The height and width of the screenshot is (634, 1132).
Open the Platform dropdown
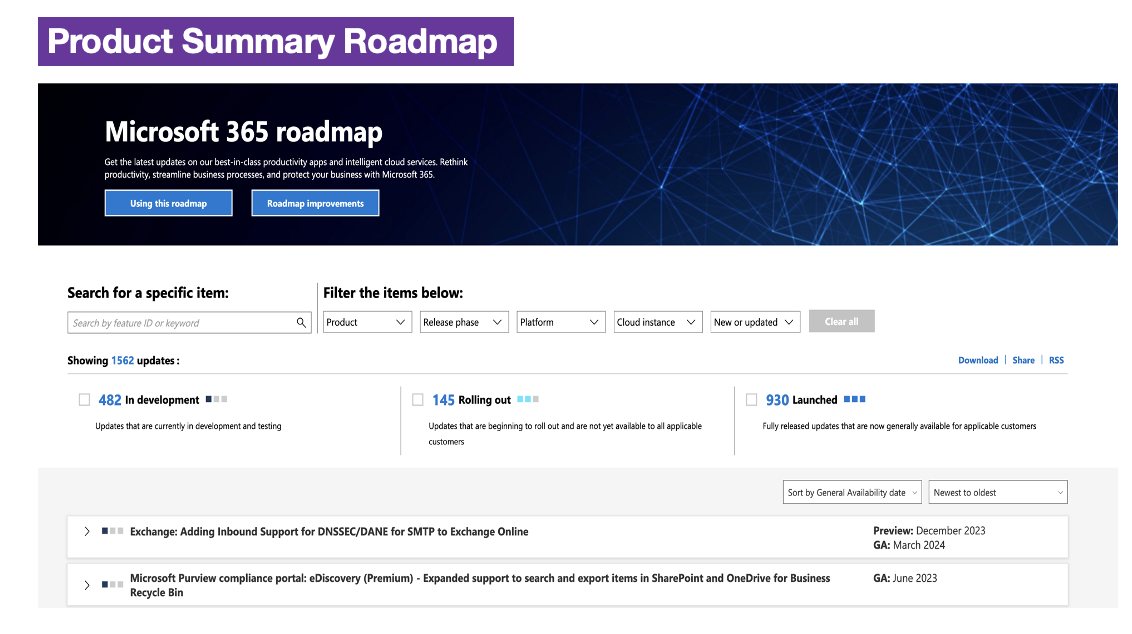561,322
